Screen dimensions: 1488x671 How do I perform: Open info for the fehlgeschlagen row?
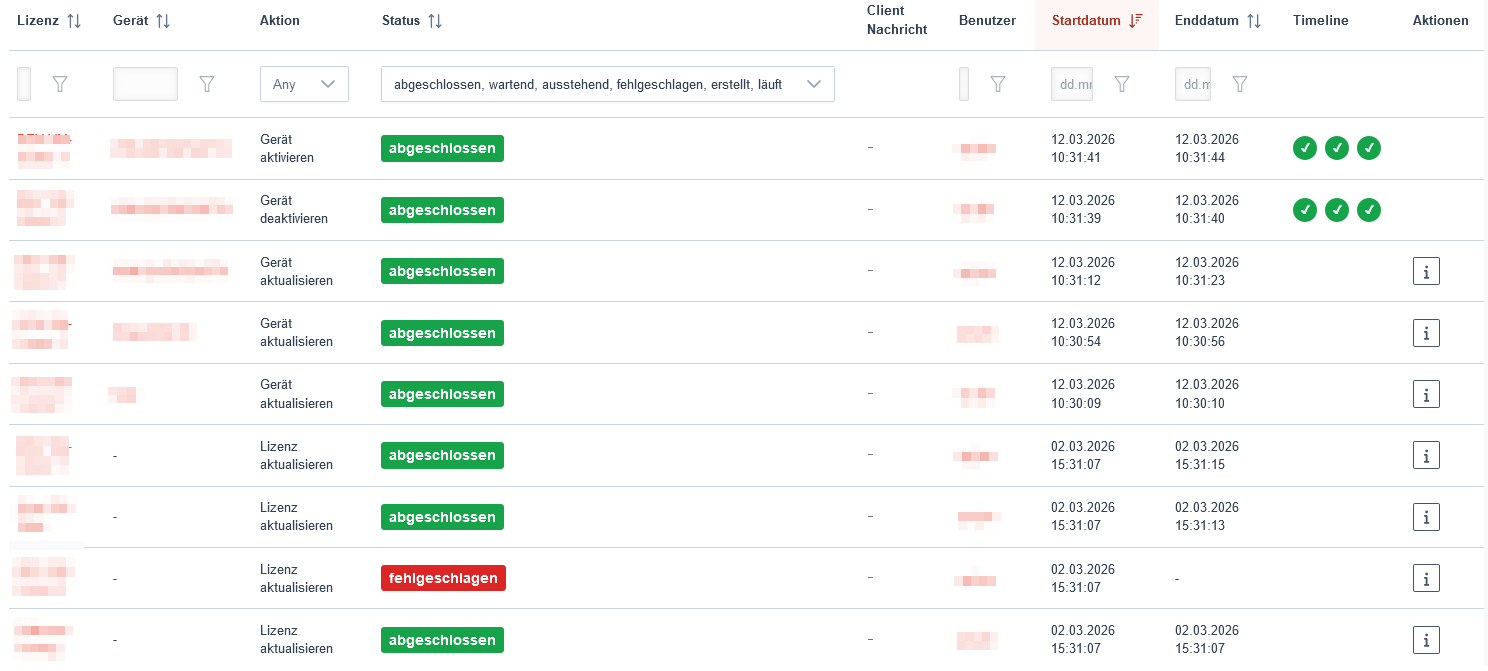point(1426,578)
